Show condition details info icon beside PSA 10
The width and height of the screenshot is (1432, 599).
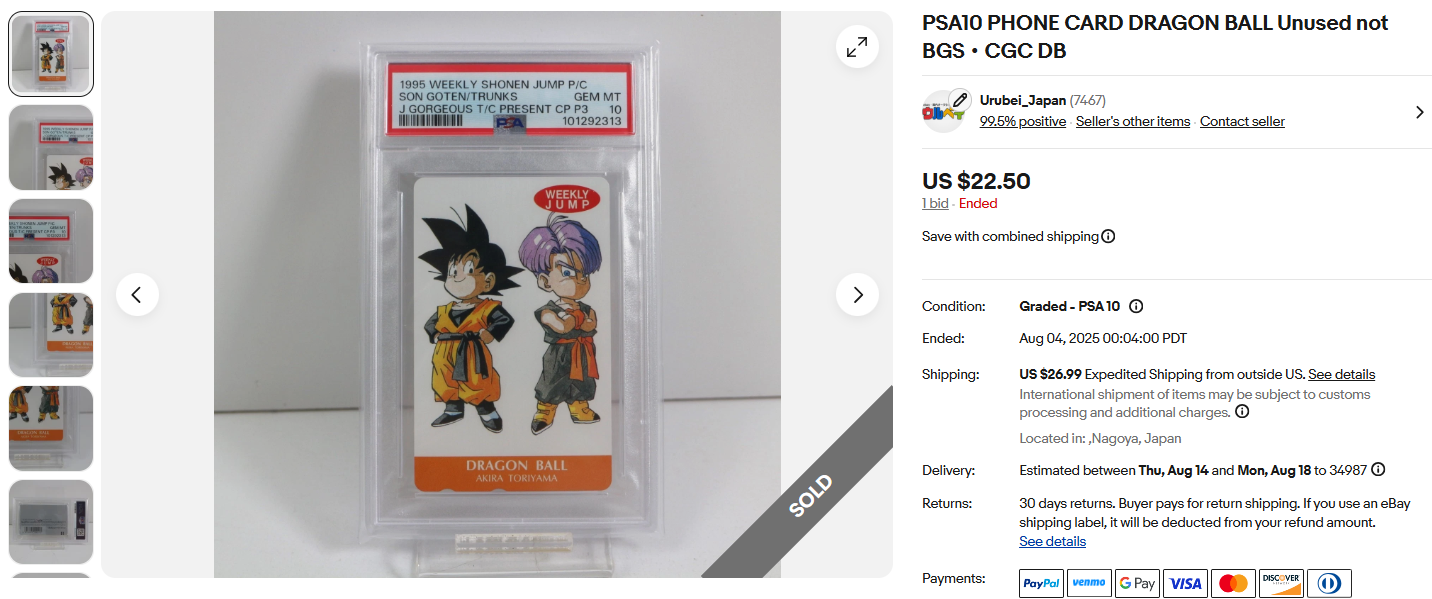[x=1136, y=307]
